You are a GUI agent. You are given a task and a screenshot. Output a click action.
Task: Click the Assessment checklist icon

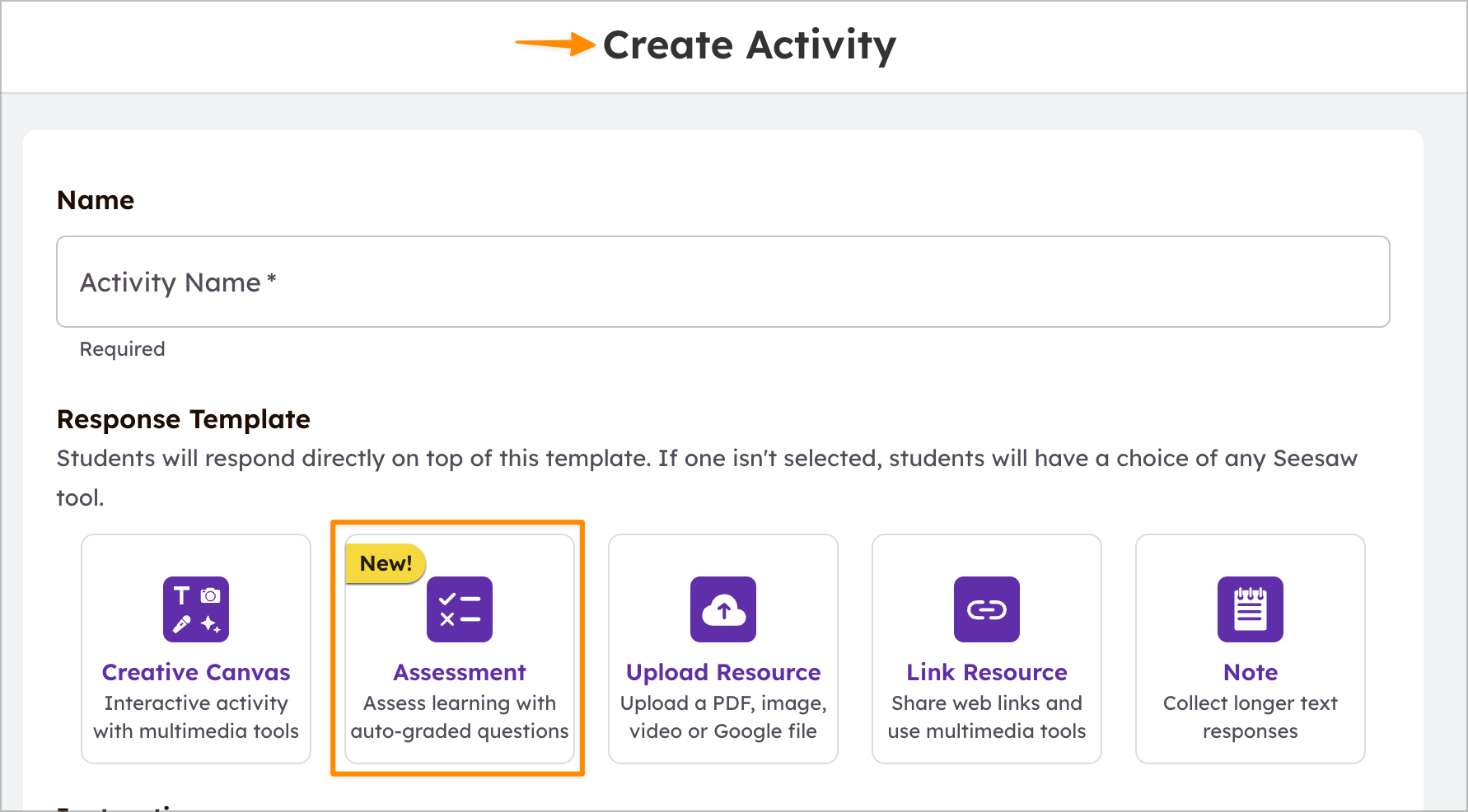(x=459, y=609)
